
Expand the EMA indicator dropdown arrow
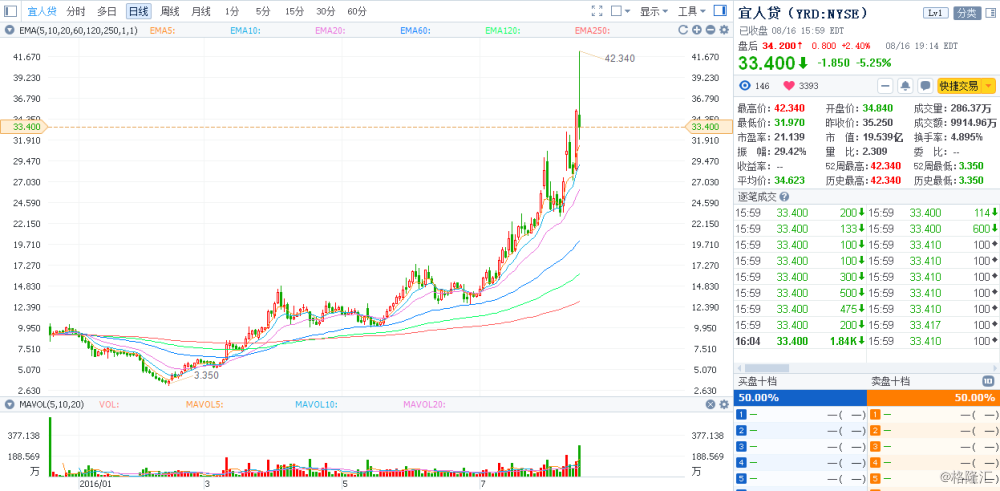(9, 30)
